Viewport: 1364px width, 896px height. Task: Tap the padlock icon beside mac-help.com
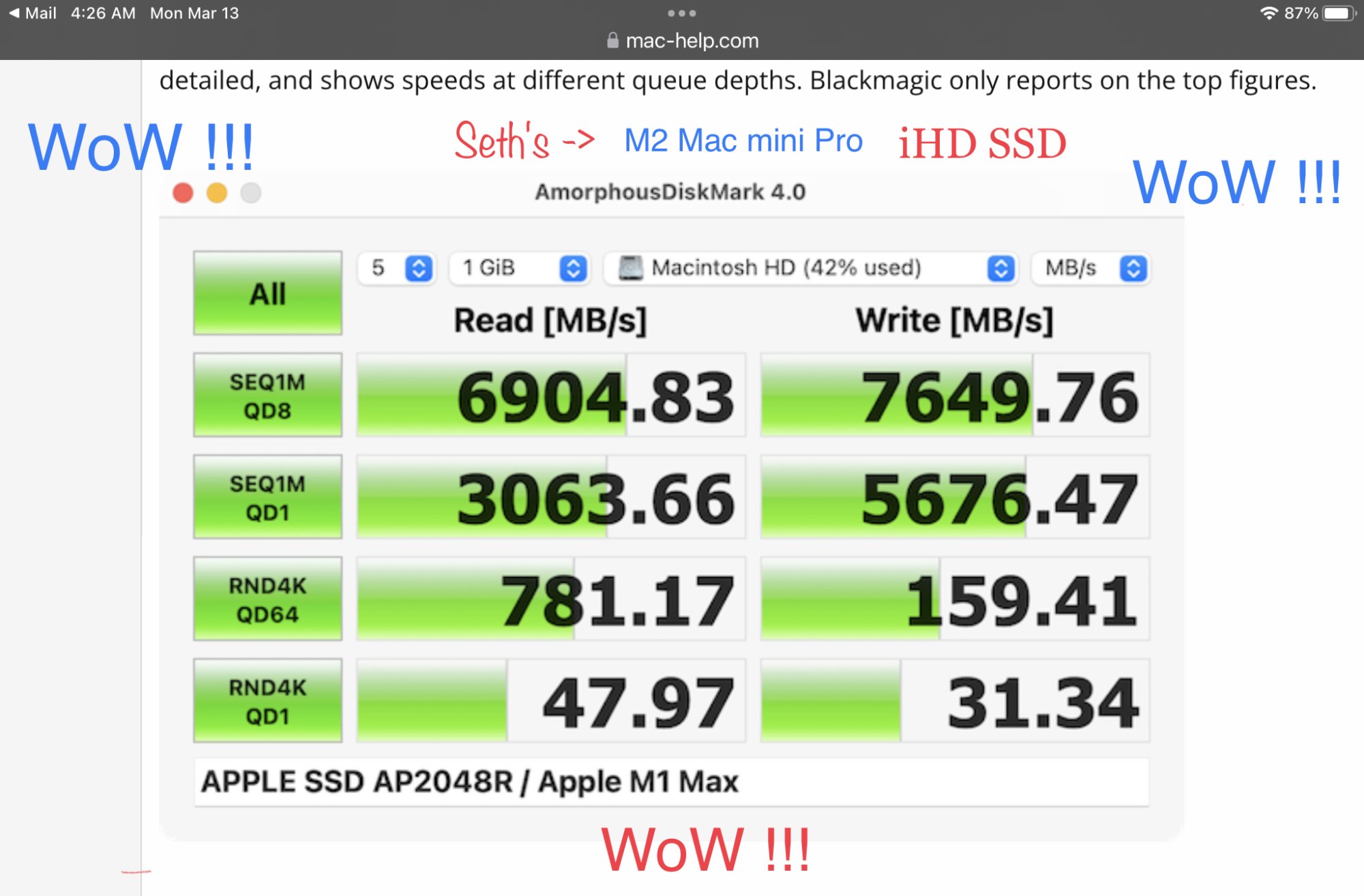click(612, 41)
